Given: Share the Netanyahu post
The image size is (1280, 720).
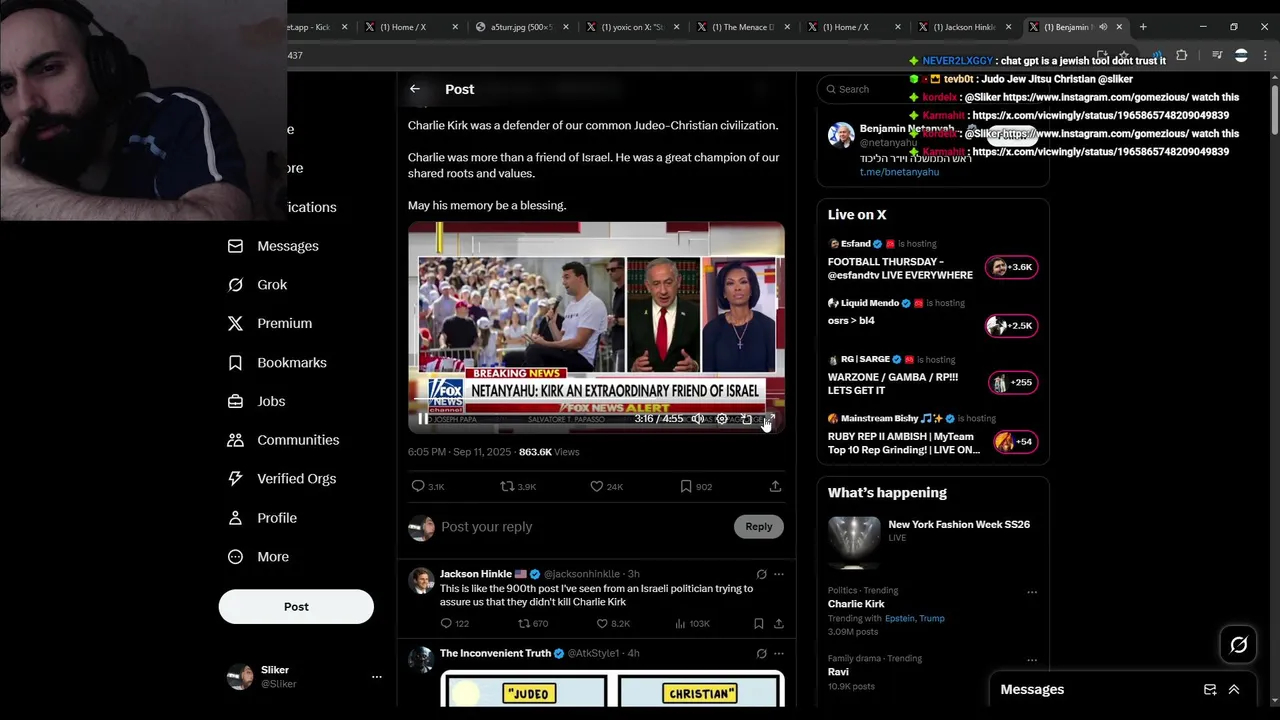Looking at the screenshot, I should 775,487.
